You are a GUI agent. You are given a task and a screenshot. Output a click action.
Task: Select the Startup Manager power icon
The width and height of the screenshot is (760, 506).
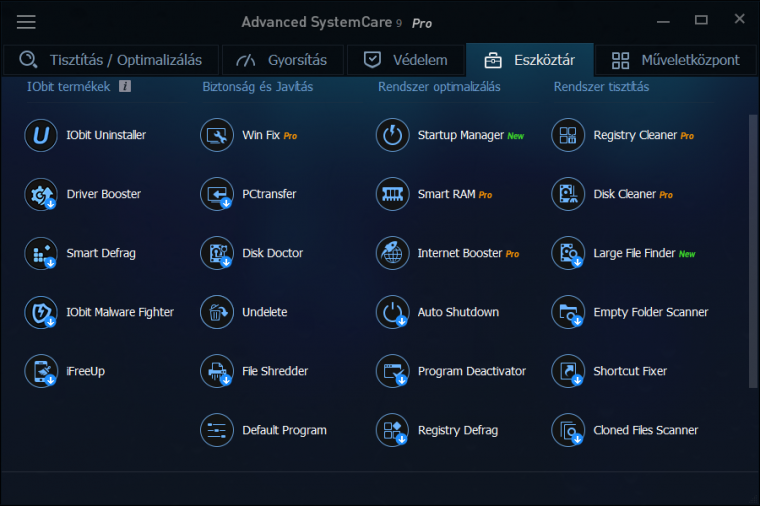coord(393,135)
